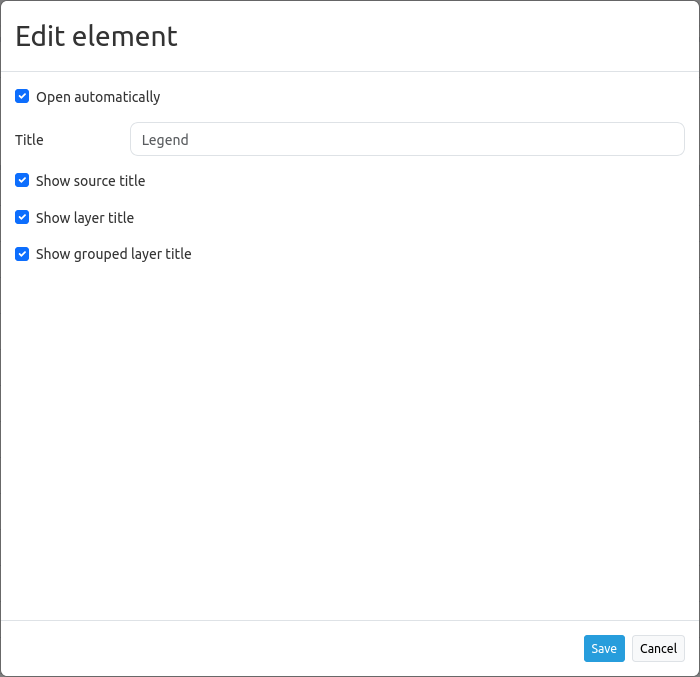Viewport: 700px width, 677px height.
Task: Uncheck the "Show grouped layer title" checkbox
Action: [x=22, y=254]
